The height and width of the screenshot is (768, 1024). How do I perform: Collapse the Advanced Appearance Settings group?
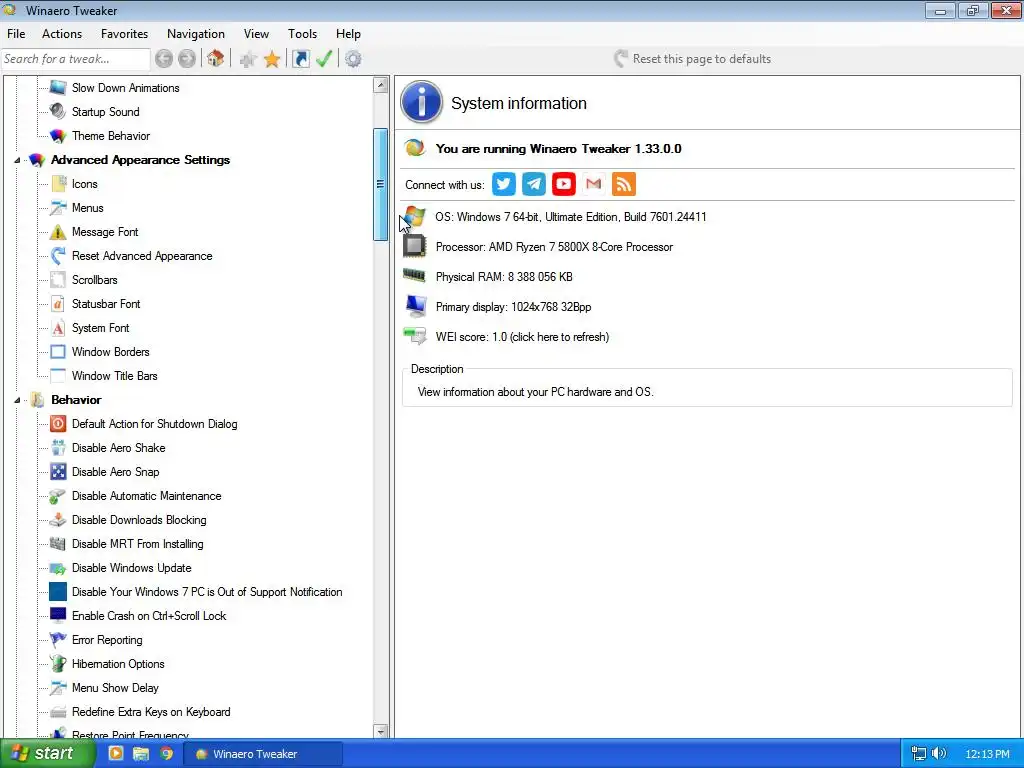18,160
